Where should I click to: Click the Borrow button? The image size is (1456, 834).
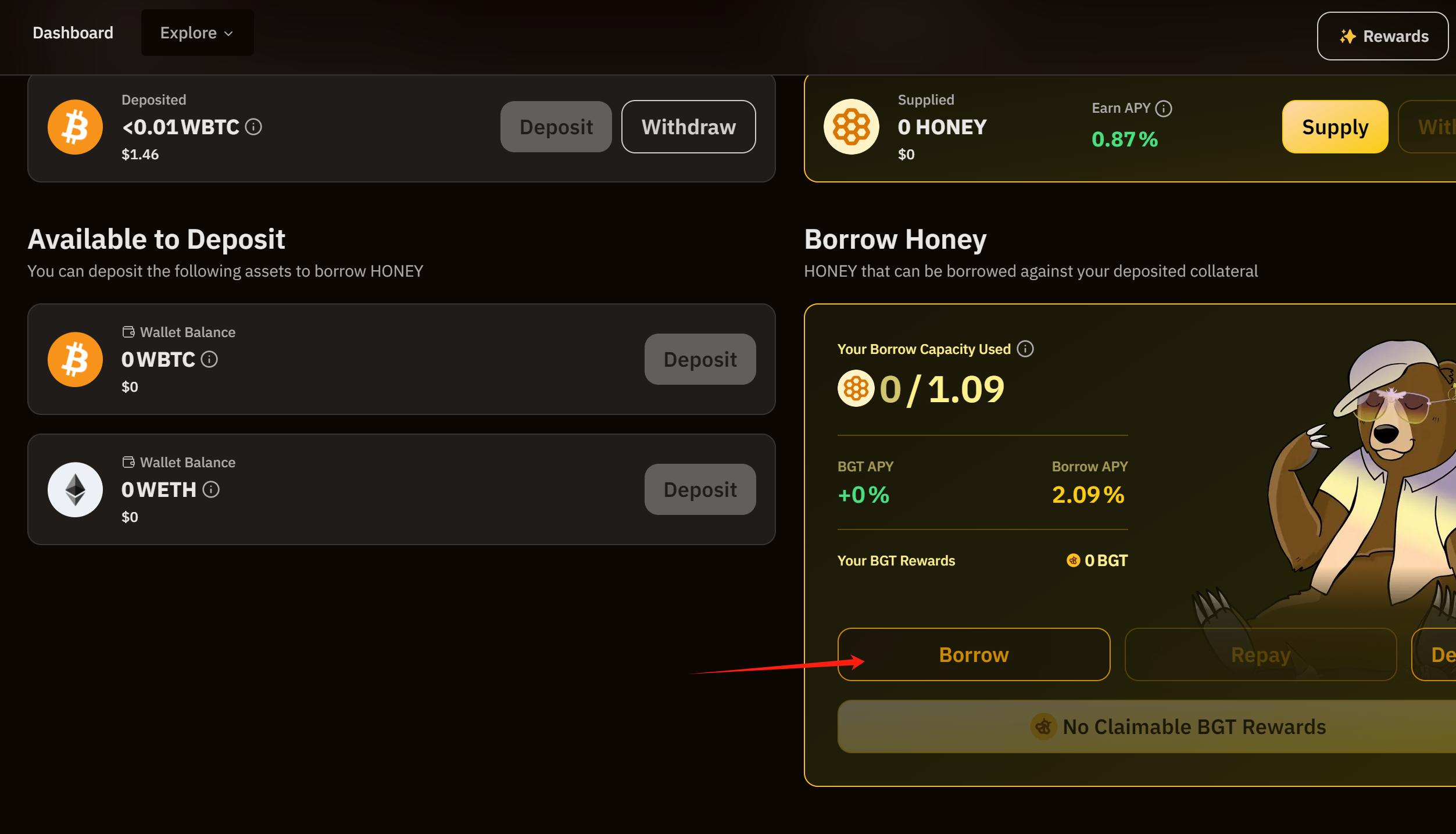(x=974, y=654)
